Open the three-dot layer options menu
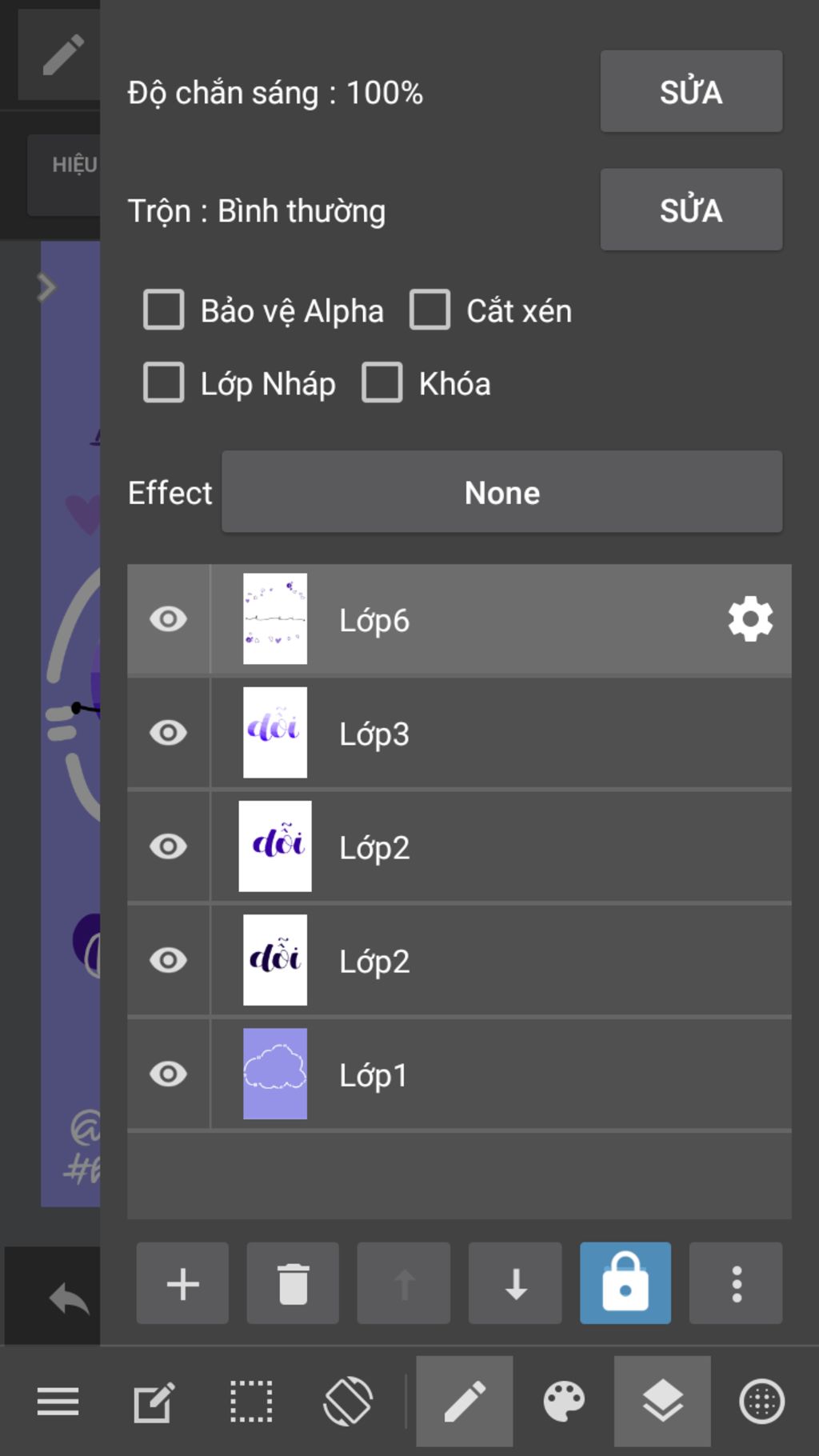The image size is (819, 1456). (x=736, y=1283)
